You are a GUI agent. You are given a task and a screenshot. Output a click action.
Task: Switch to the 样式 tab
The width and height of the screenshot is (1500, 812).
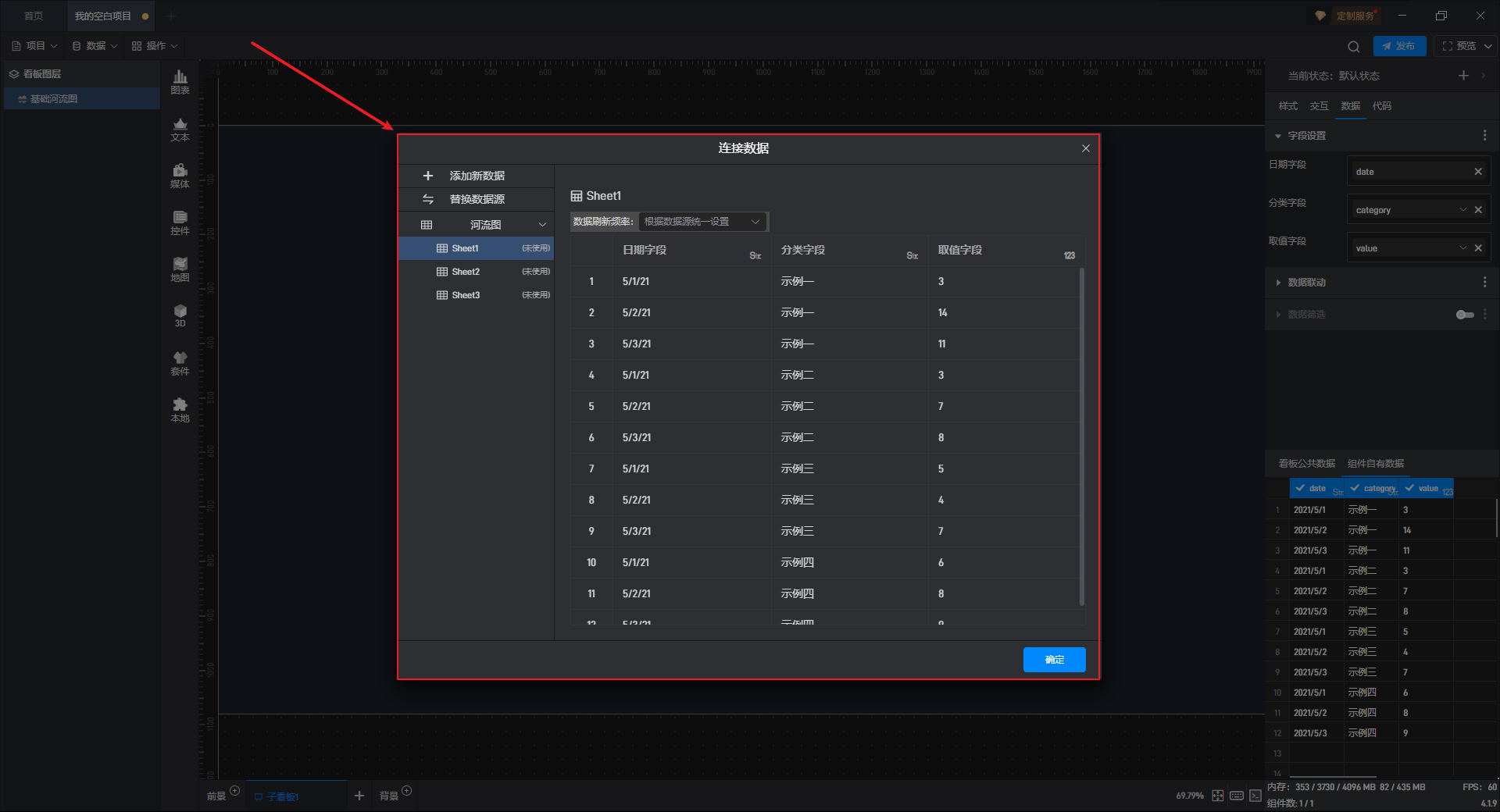(x=1287, y=106)
